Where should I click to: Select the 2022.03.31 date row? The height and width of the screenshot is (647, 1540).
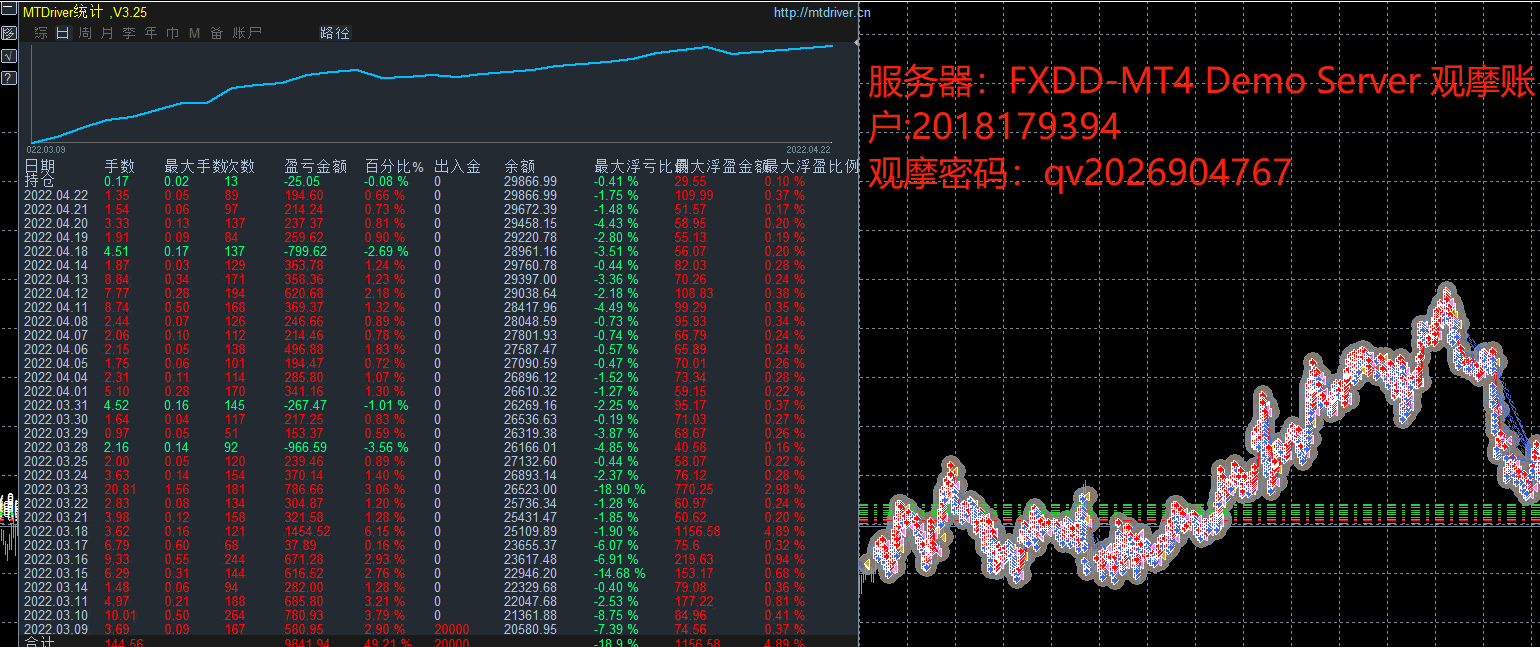click(56, 405)
